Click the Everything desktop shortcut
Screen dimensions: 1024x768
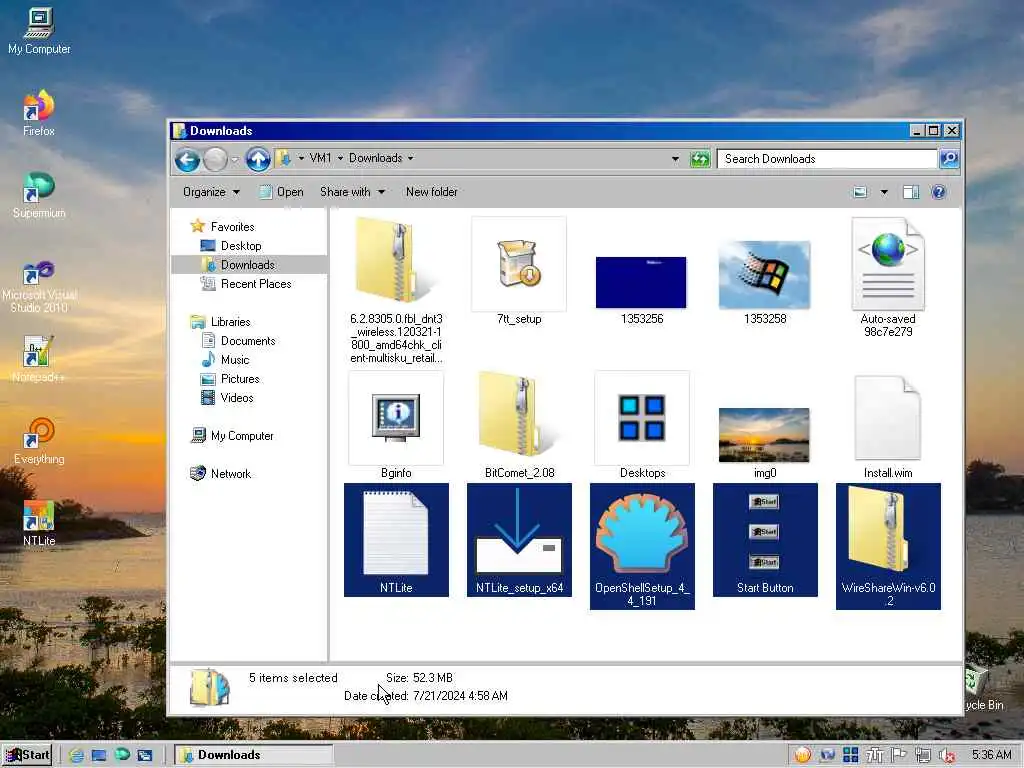click(39, 441)
